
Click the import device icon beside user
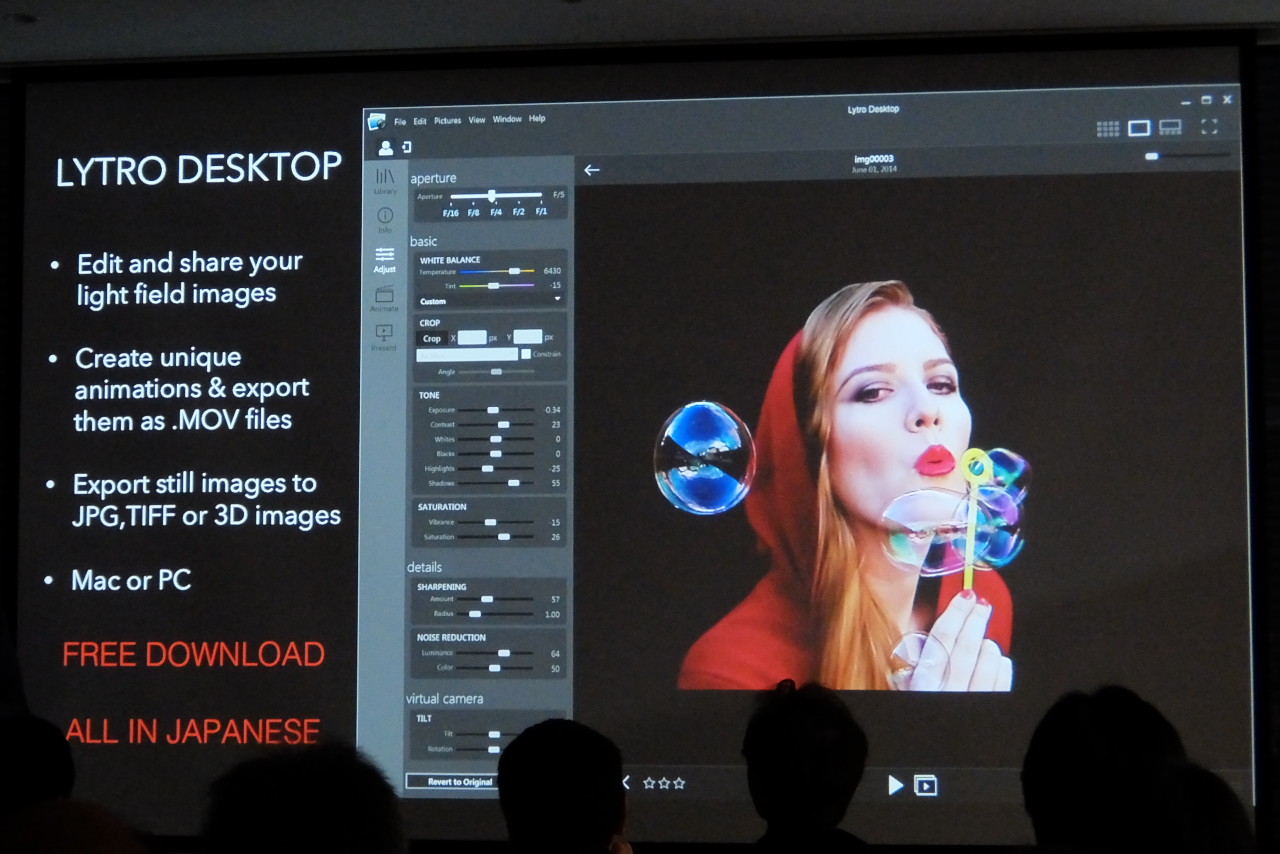click(406, 147)
